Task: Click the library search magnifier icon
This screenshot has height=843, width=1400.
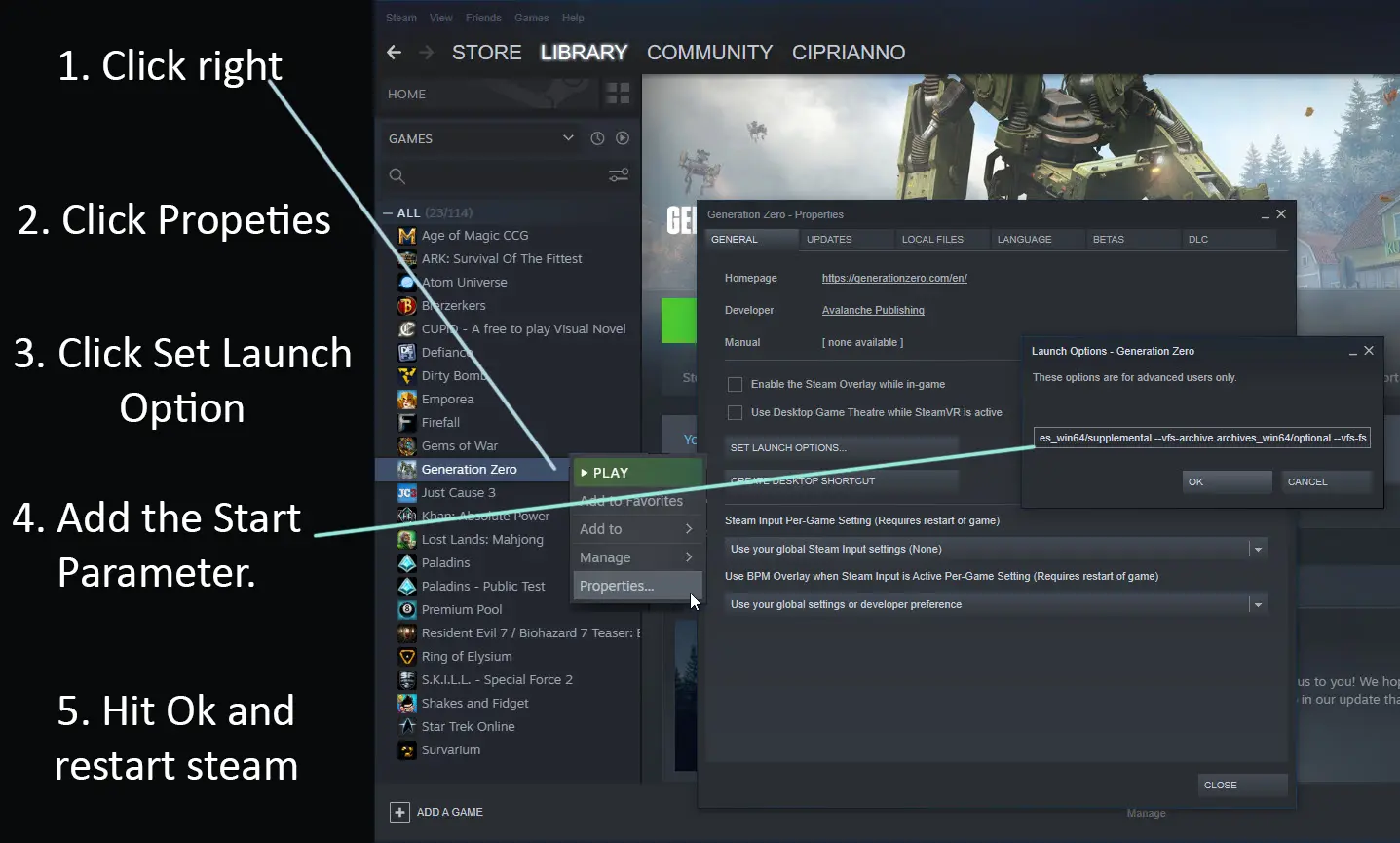Action: (397, 176)
